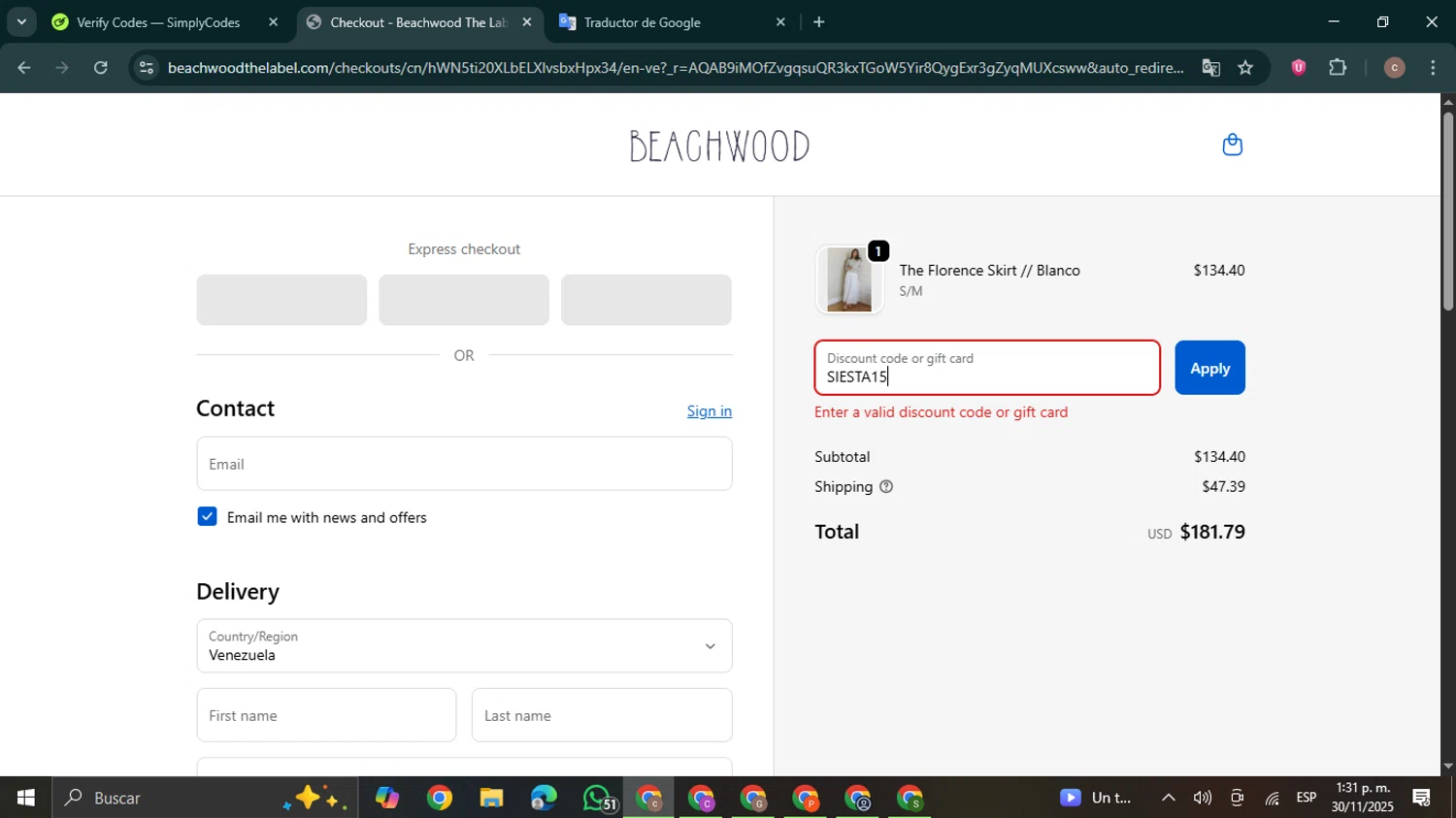This screenshot has width=1456, height=818.
Task: Open the Chrome profile avatar
Action: point(1394,68)
